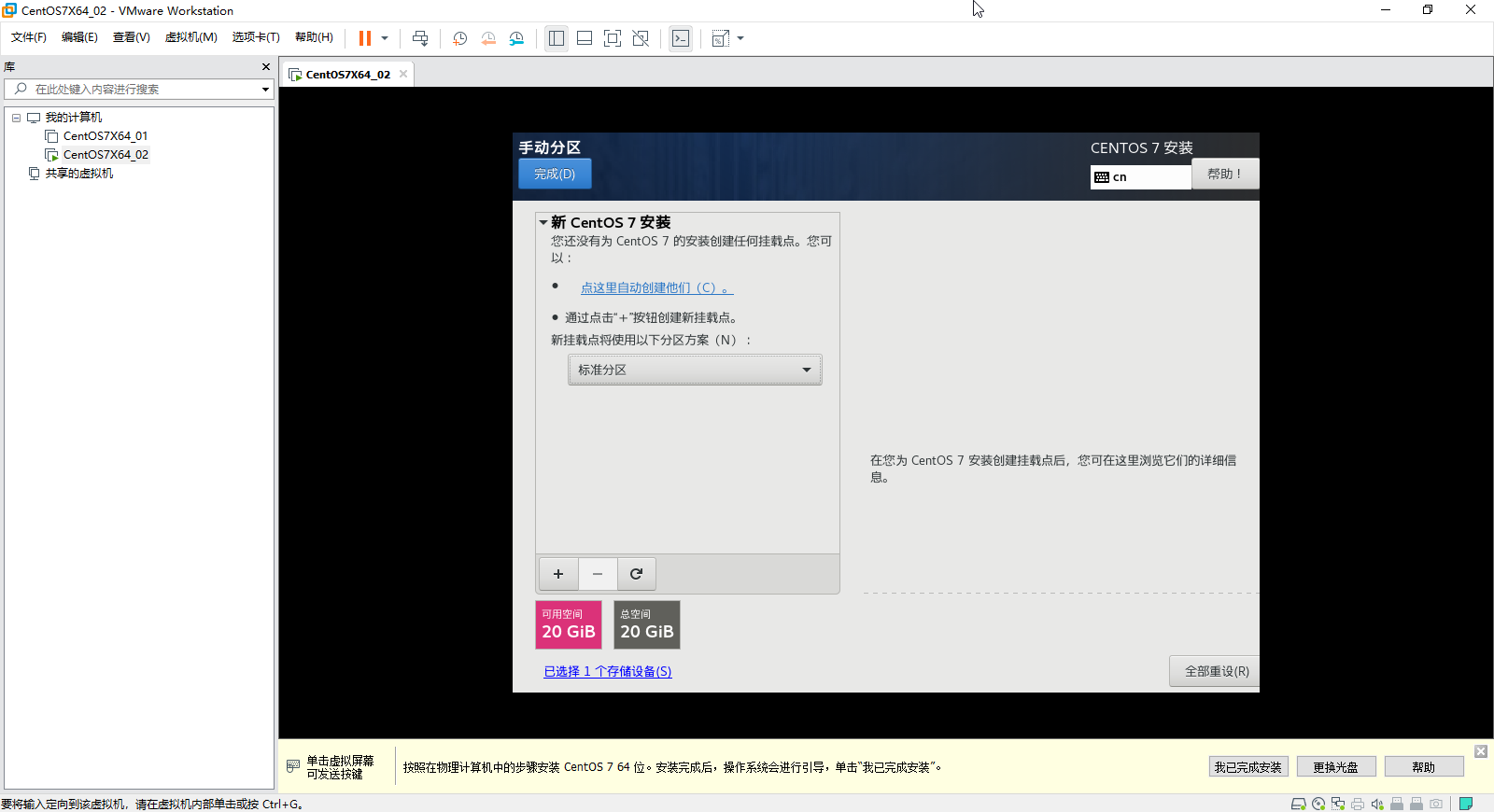1494x812 pixels.
Task: Click the printer status bar icon
Action: click(1358, 804)
